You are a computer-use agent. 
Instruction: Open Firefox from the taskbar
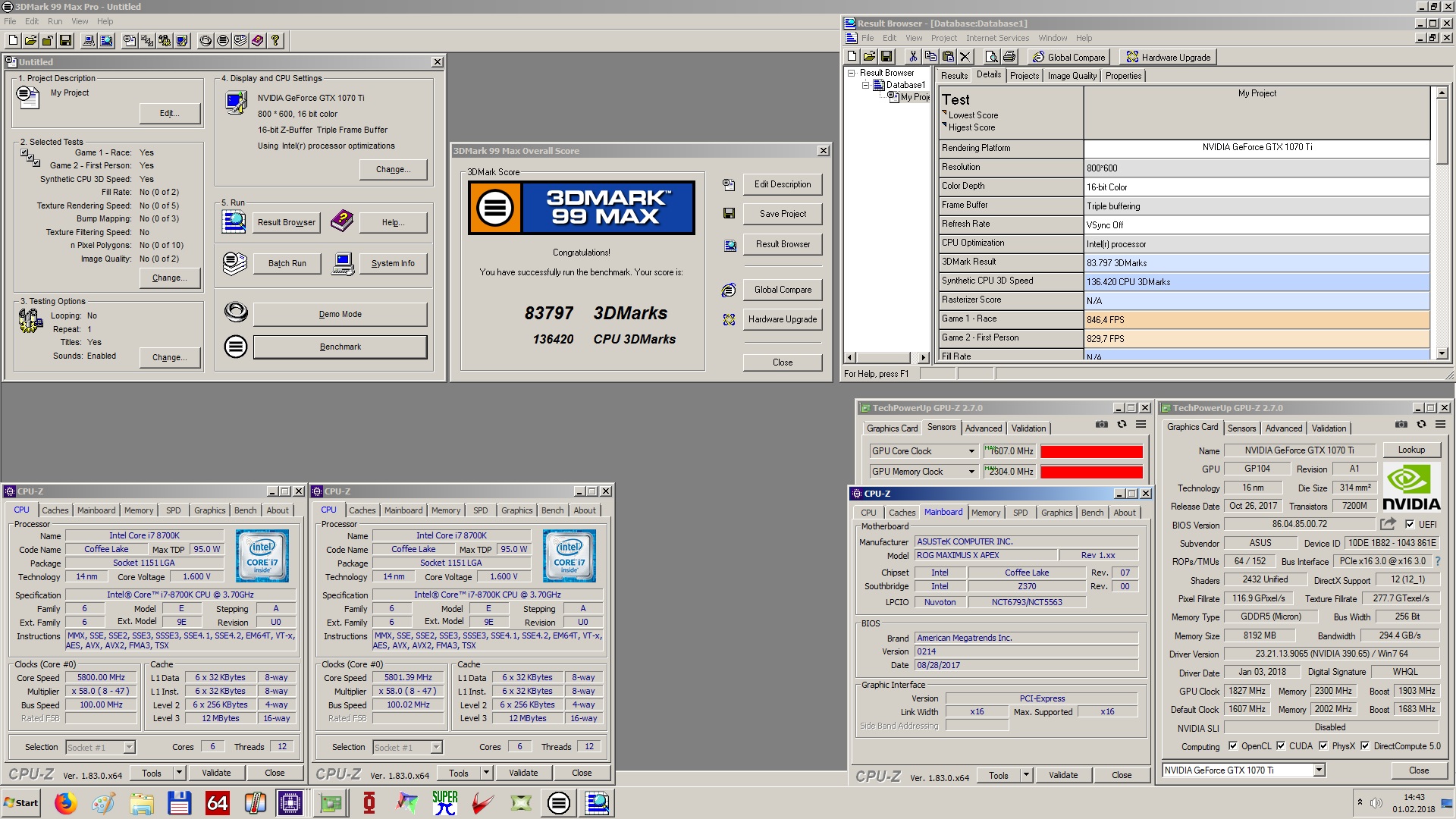point(65,803)
